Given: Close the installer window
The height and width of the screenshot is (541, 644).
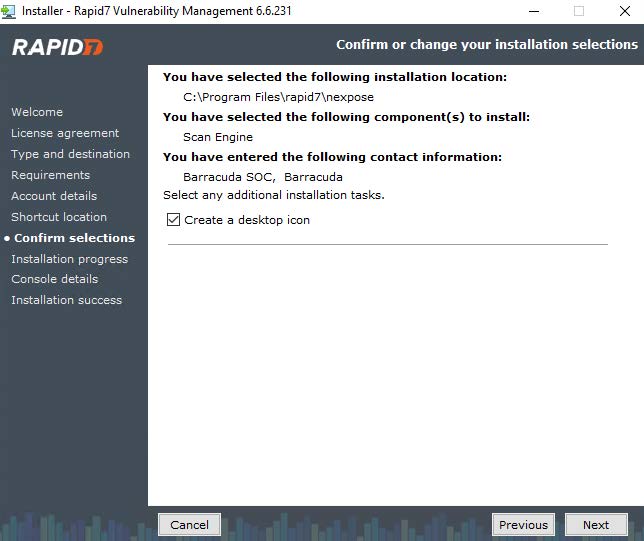Looking at the screenshot, I should tap(624, 11).
